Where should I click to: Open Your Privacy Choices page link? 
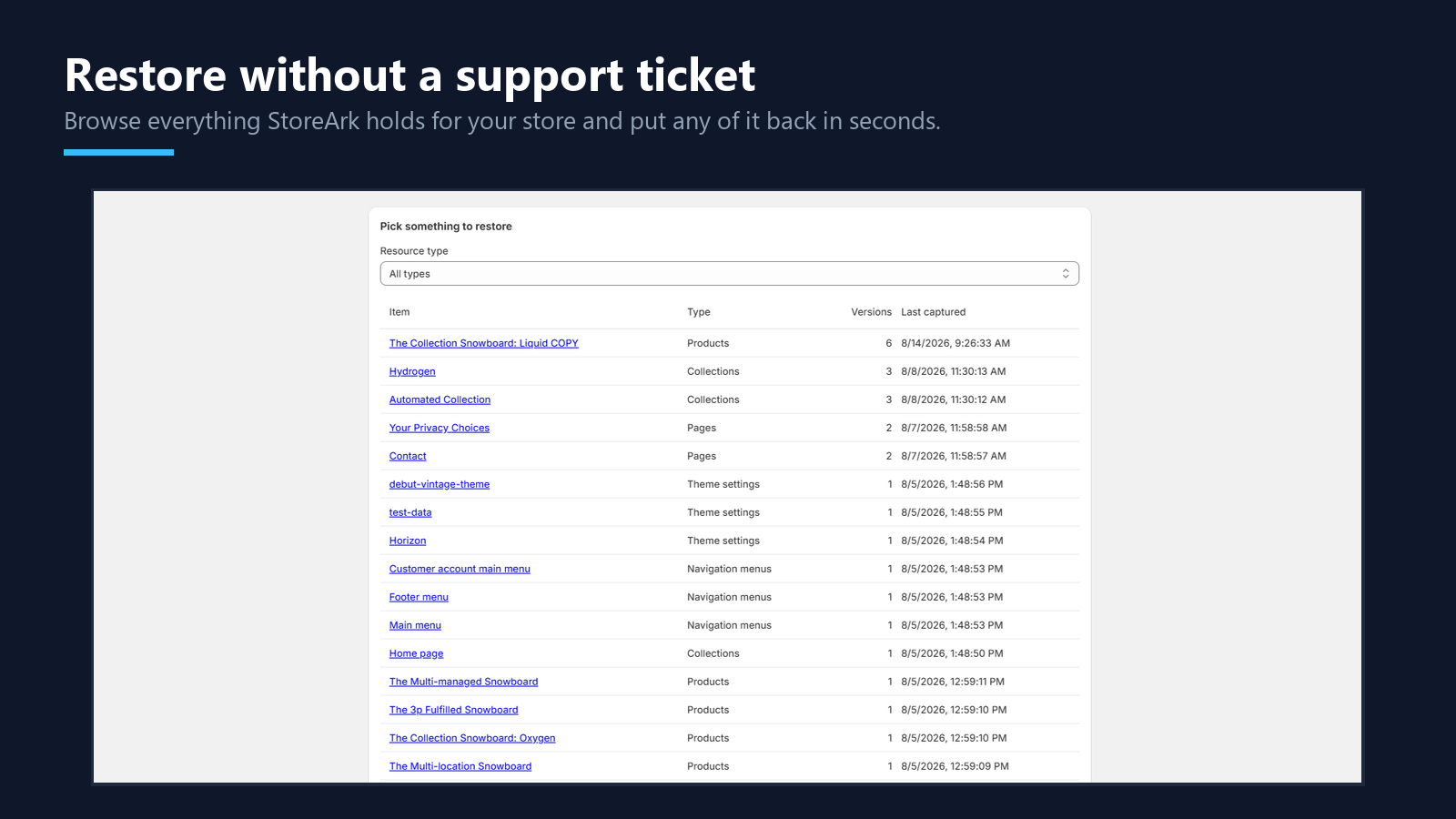point(440,428)
